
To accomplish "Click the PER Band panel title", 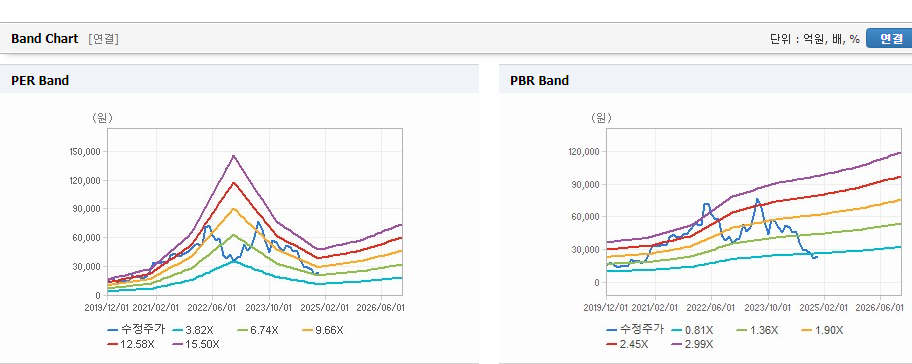I will [40, 81].
